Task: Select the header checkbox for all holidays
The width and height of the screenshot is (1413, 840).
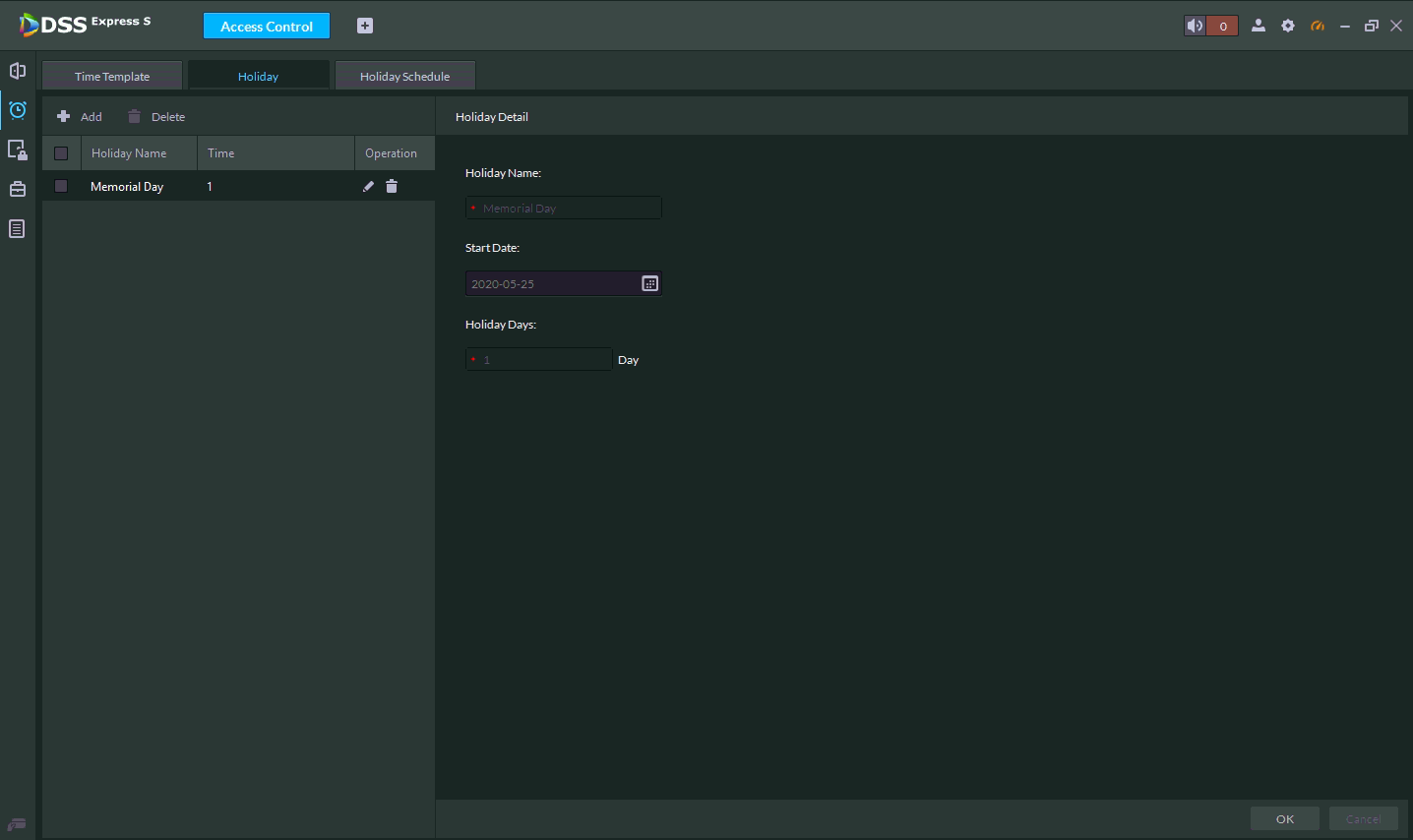Action: 61,153
